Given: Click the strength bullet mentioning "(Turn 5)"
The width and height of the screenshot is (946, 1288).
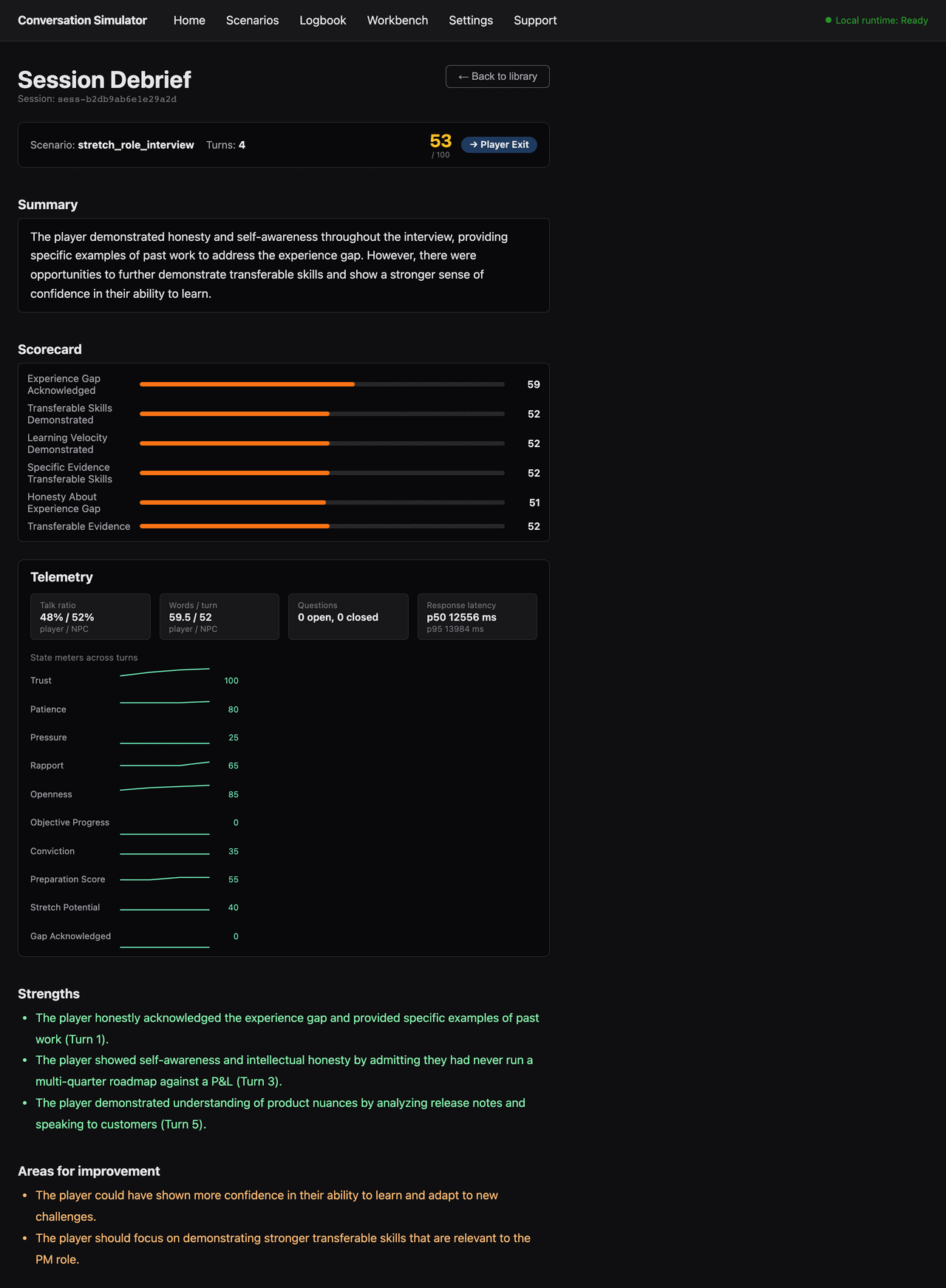Looking at the screenshot, I should [281, 1114].
